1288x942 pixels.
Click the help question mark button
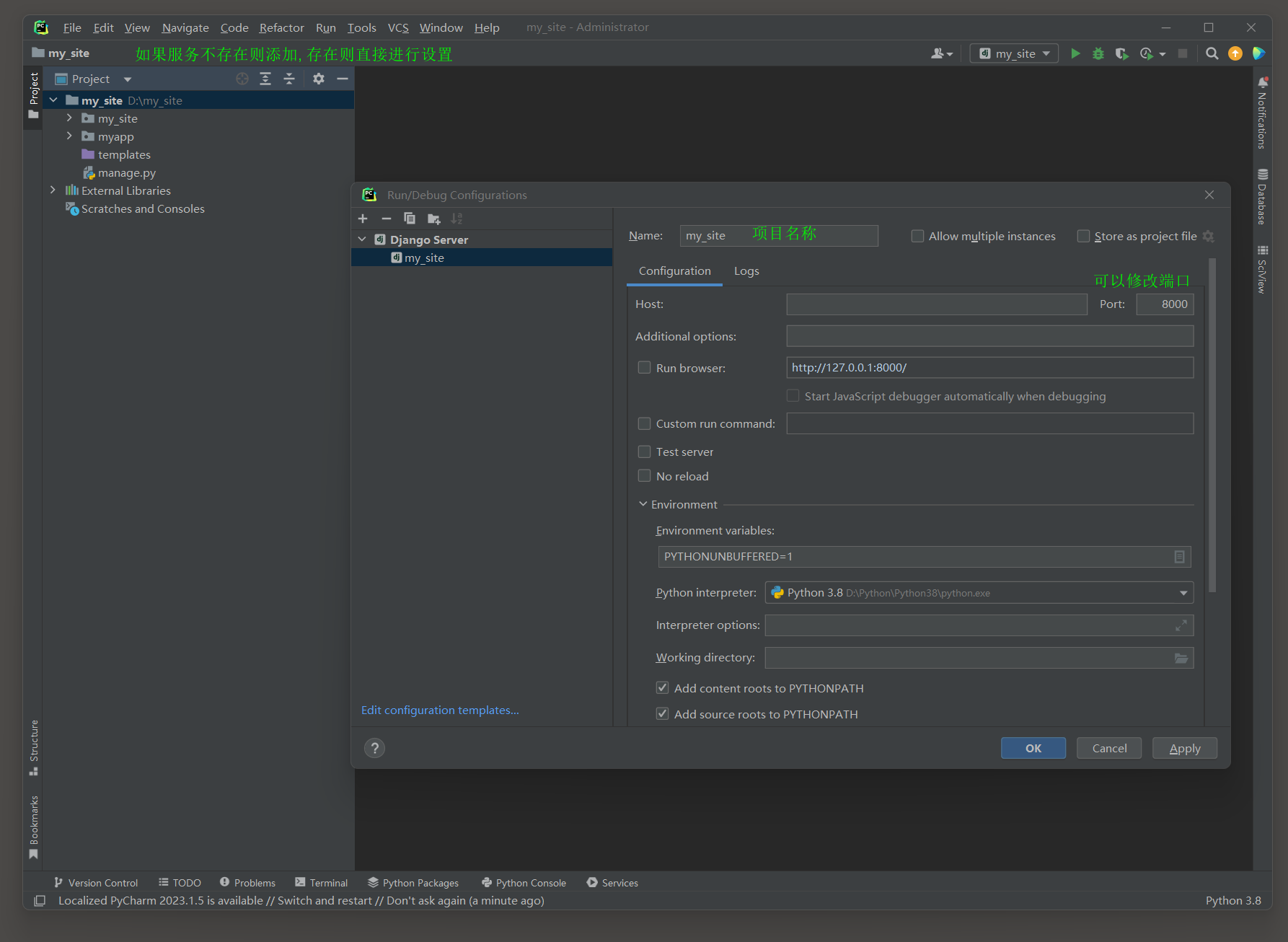pyautogui.click(x=374, y=748)
